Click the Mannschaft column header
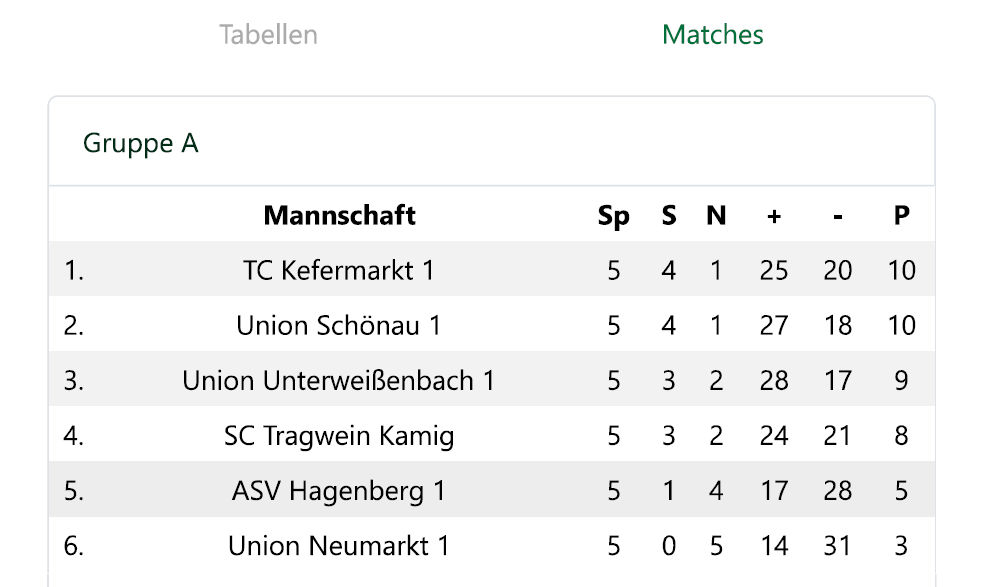The height and width of the screenshot is (587, 993). (339, 215)
